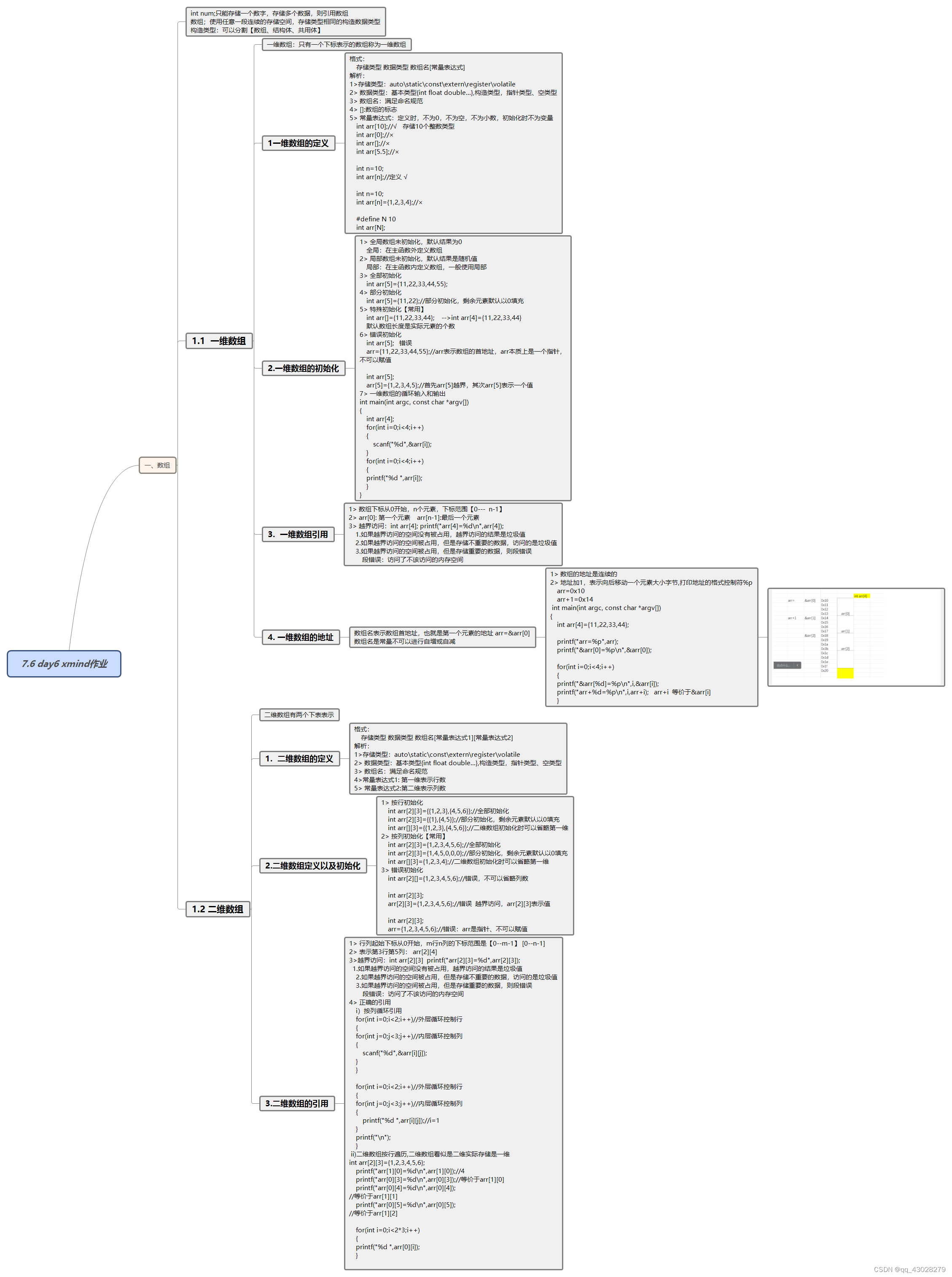Select the '1.2 二维数组' branch node
952x1277 pixels.
pyautogui.click(x=217, y=909)
